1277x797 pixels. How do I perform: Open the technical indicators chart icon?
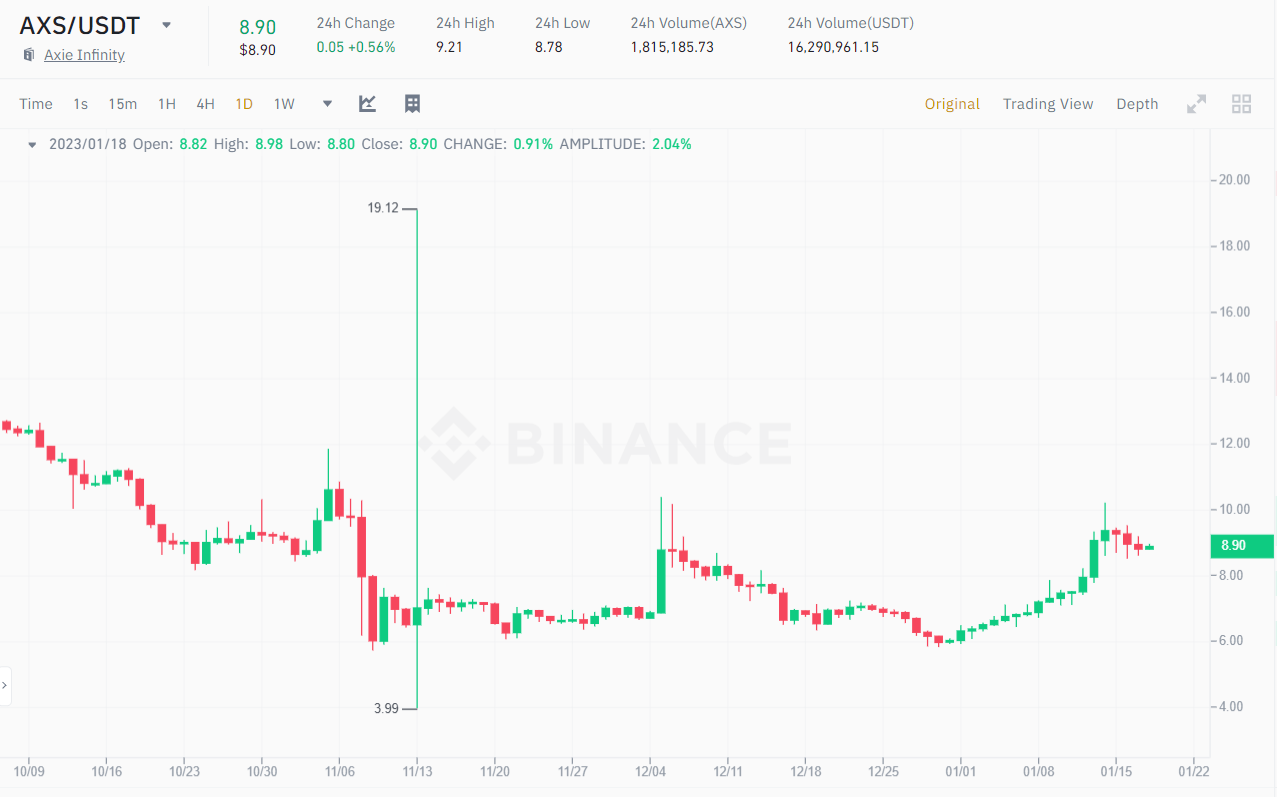click(367, 103)
